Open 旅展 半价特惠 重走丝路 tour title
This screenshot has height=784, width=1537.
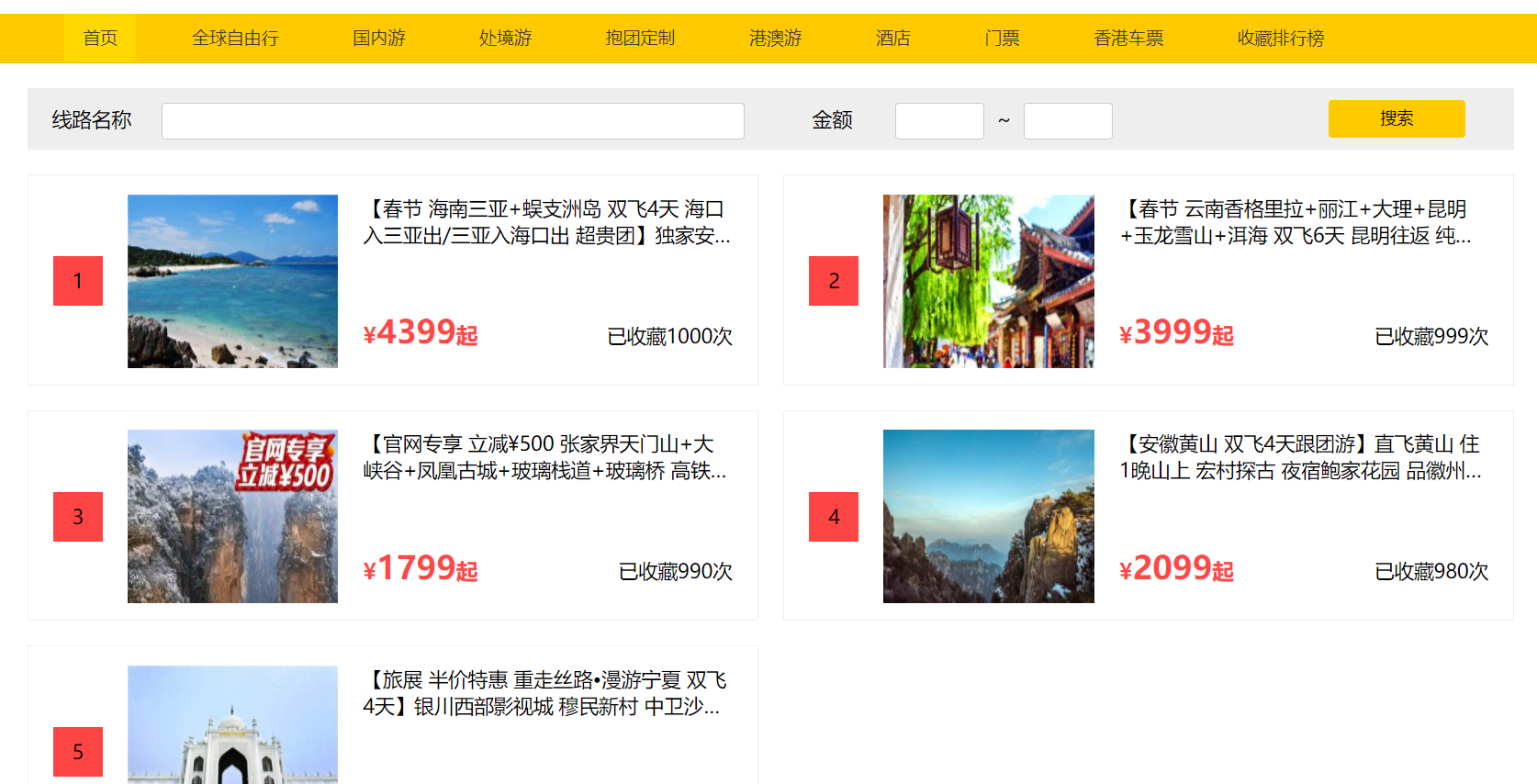coord(544,693)
